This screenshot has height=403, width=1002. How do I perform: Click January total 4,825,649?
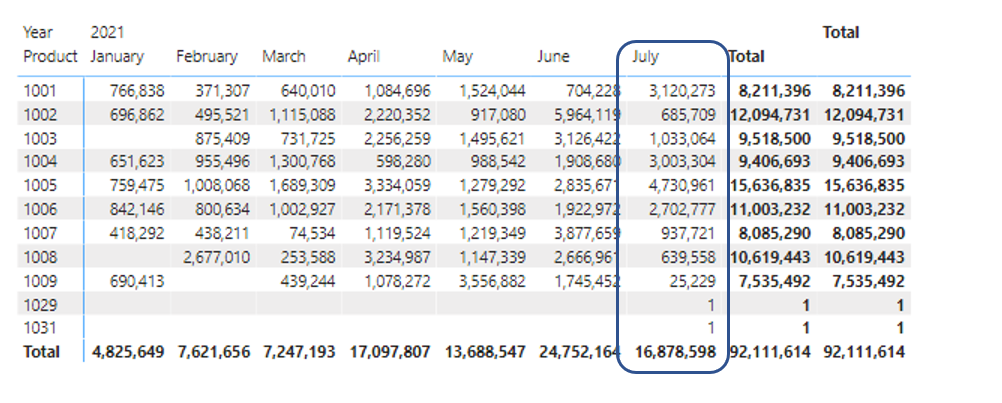pos(128,352)
